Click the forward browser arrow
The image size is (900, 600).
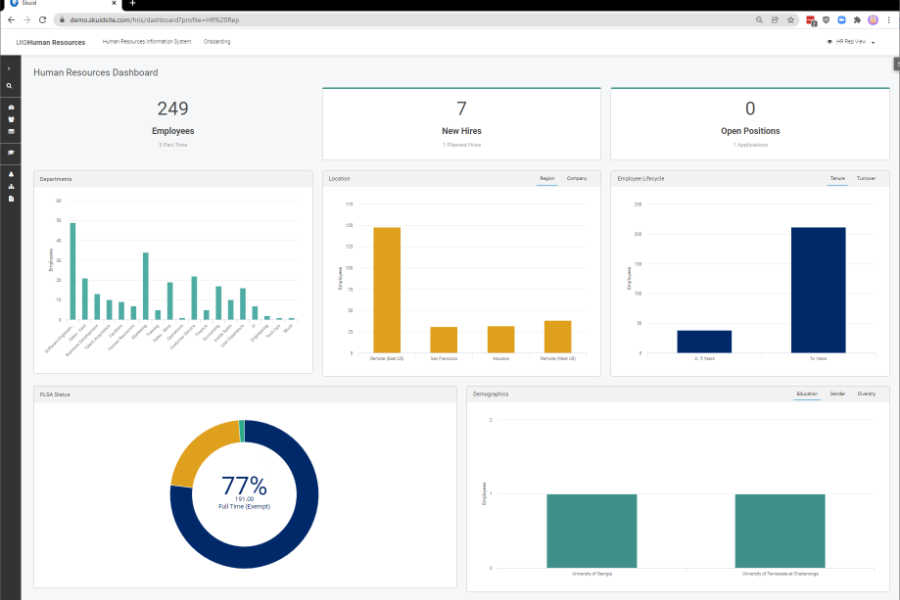tap(27, 20)
